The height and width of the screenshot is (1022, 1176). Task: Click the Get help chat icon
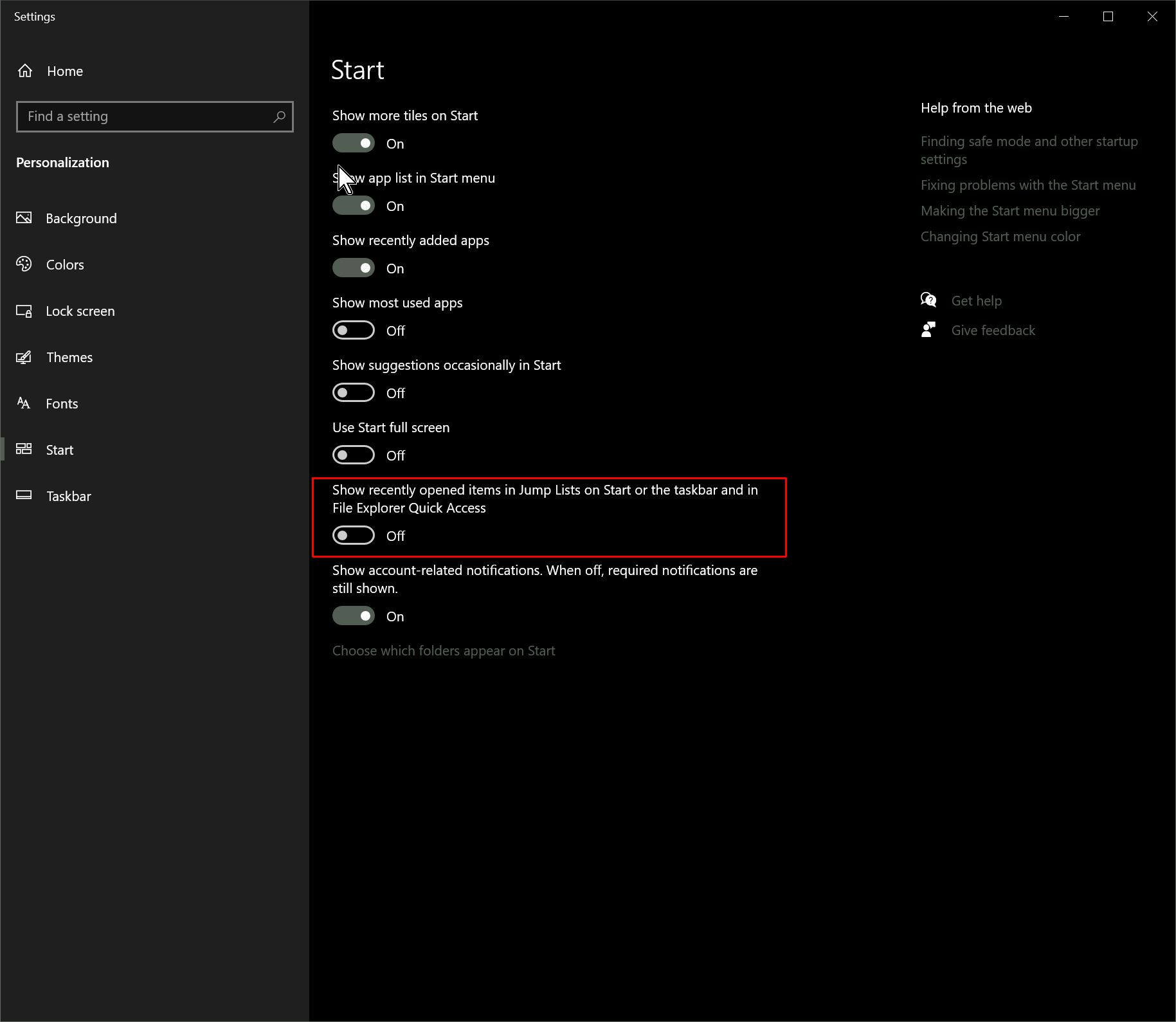tap(928, 300)
